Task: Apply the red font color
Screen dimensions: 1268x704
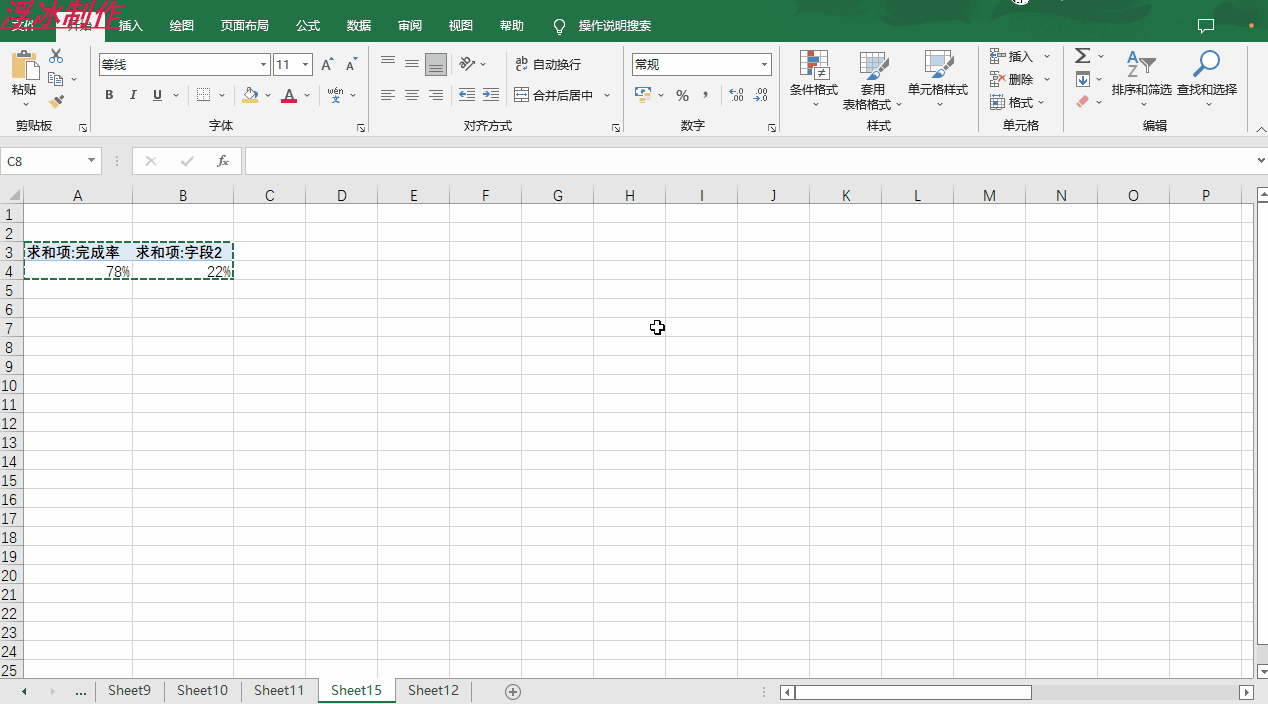Action: coord(289,95)
